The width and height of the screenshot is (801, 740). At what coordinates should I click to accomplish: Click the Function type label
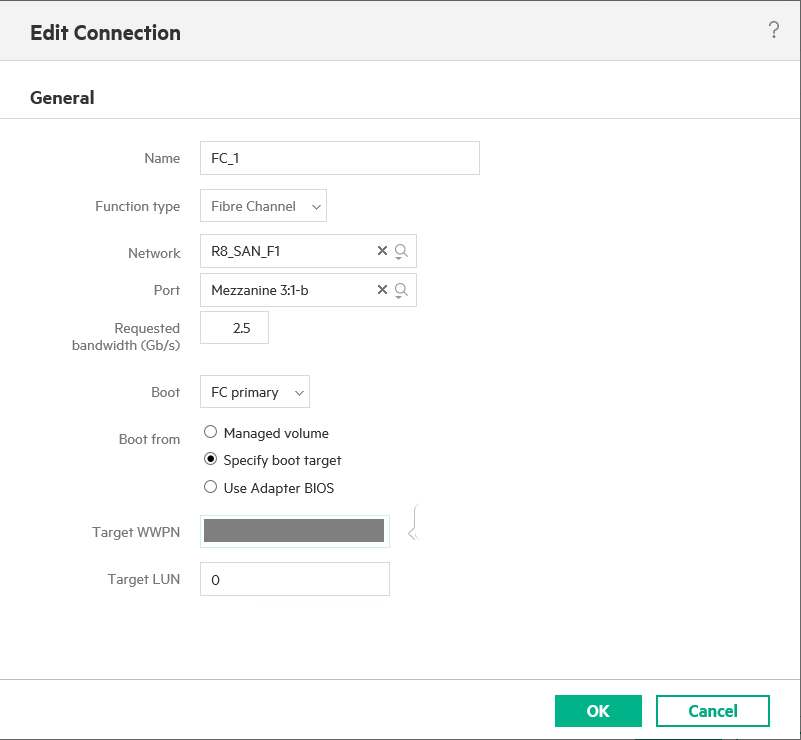coord(137,206)
